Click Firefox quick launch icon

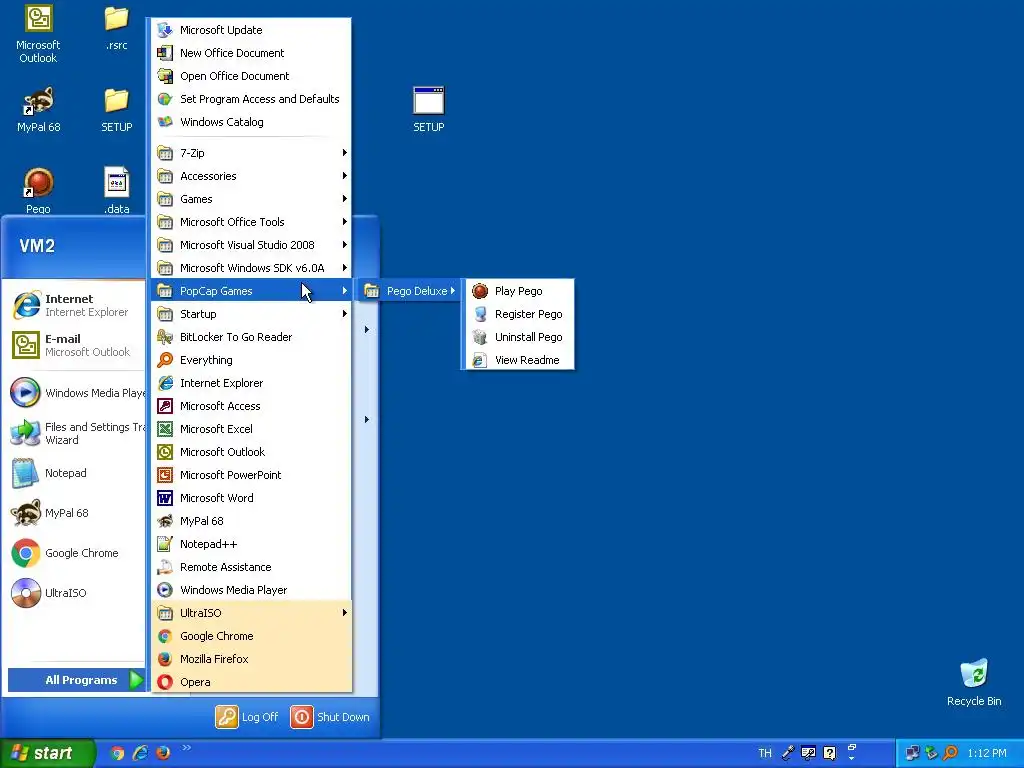tap(163, 753)
